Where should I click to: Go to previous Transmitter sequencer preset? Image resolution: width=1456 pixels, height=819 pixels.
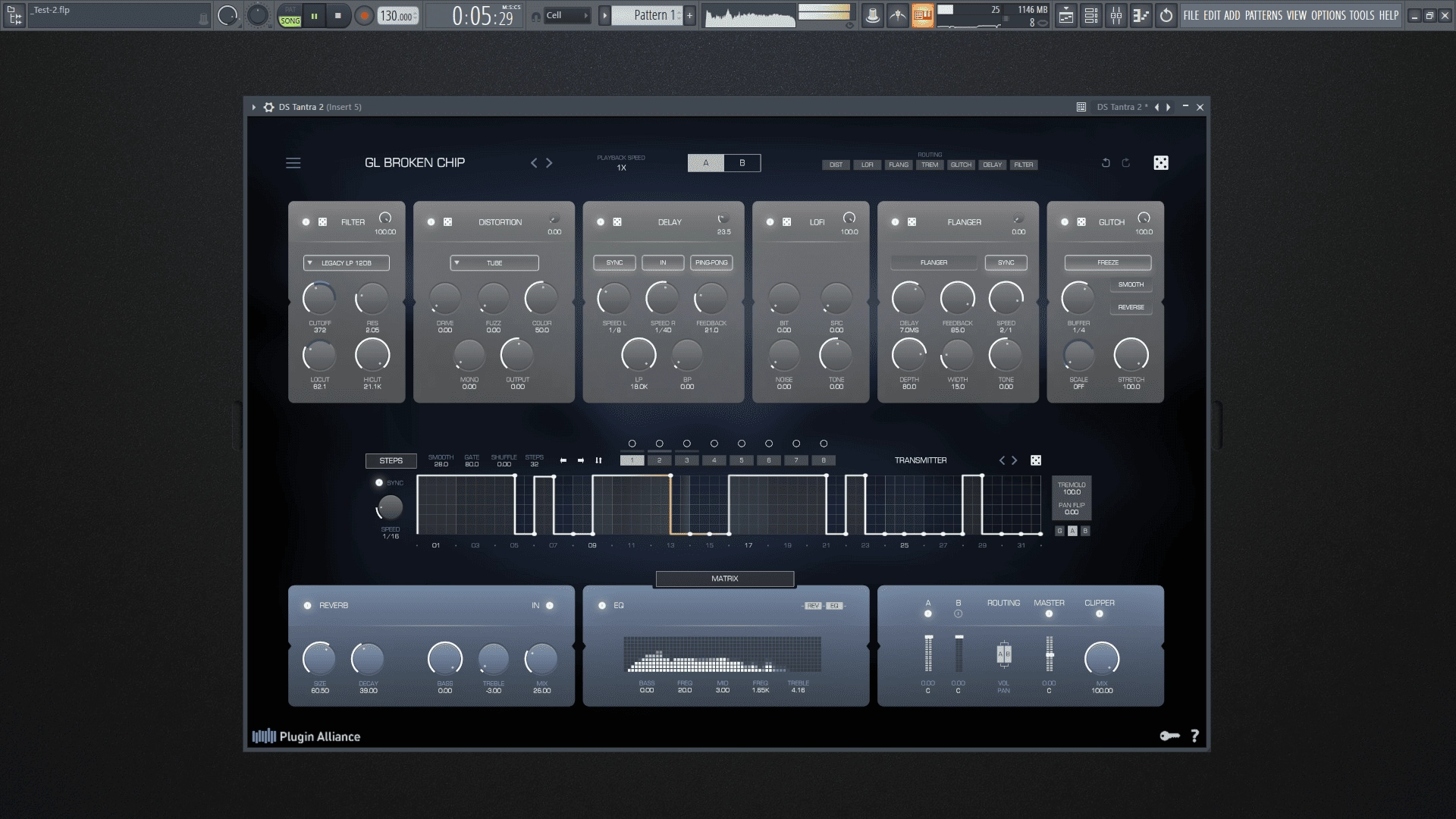point(1002,460)
